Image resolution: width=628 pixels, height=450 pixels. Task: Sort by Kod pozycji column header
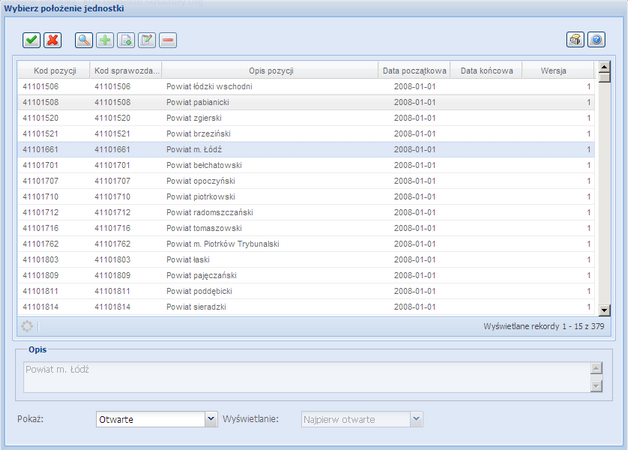pos(54,71)
